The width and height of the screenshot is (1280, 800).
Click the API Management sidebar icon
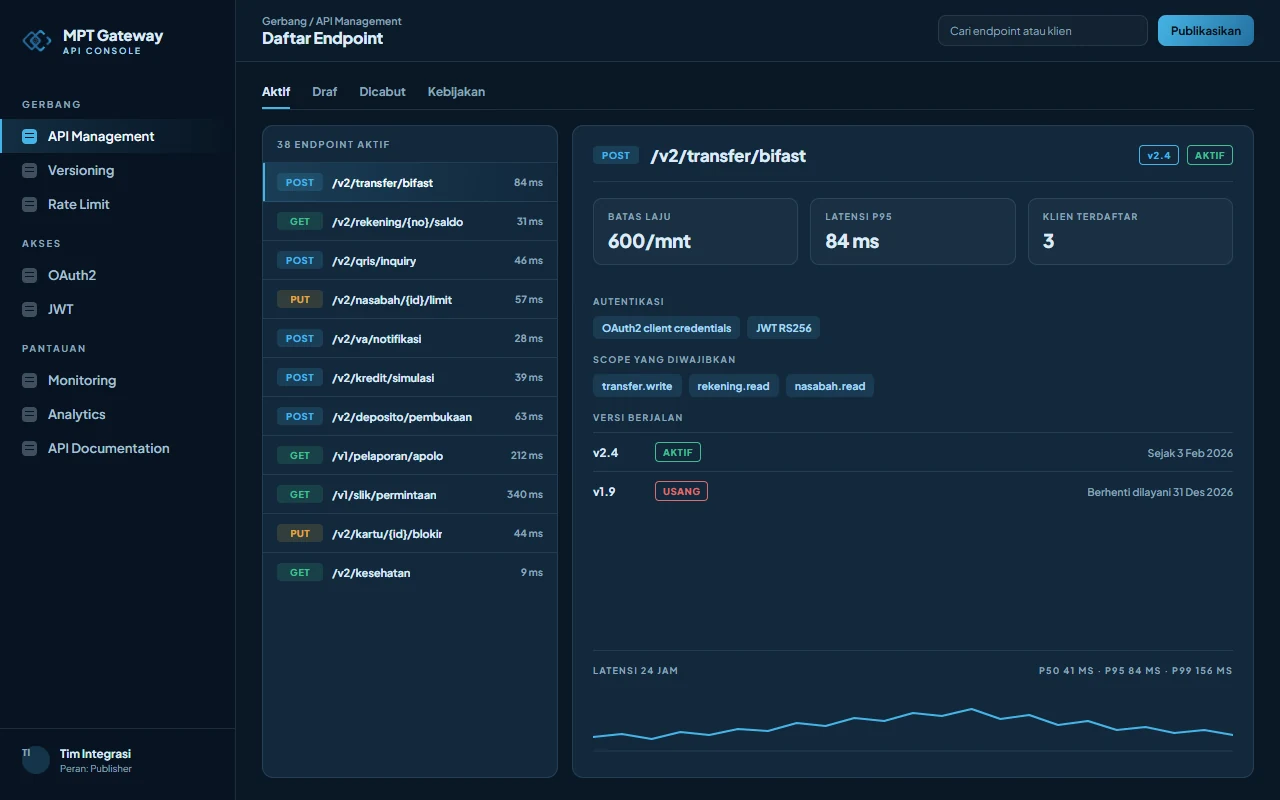[x=30, y=136]
